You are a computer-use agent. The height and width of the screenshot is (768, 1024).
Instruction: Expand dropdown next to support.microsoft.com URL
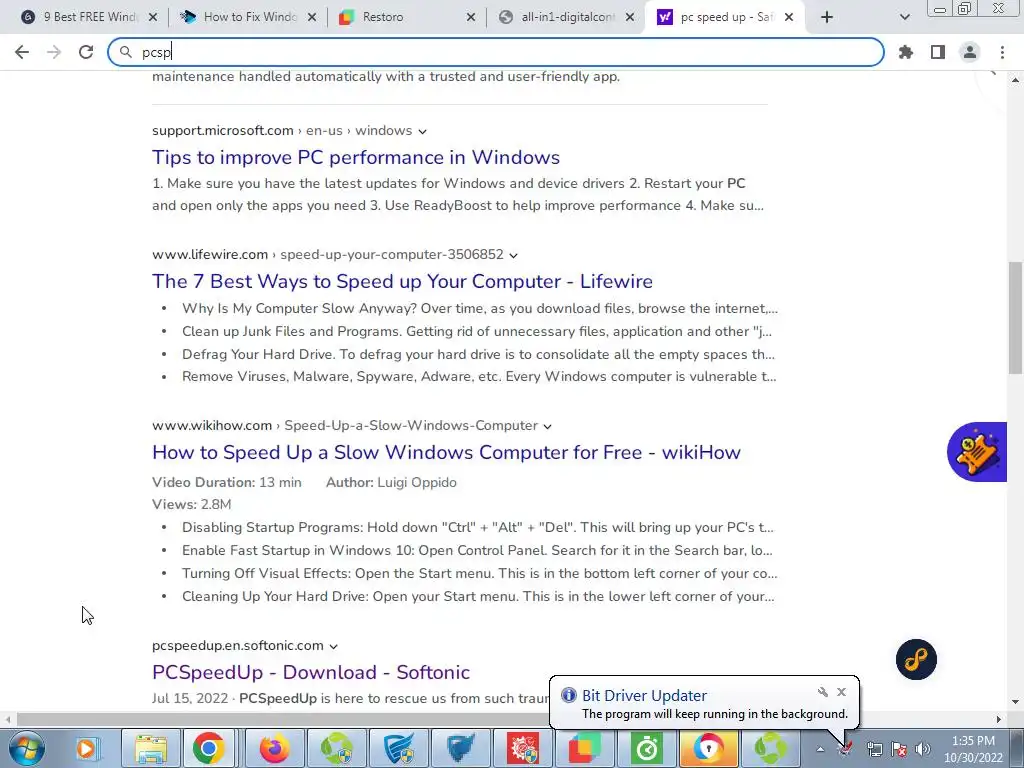pyautogui.click(x=423, y=131)
